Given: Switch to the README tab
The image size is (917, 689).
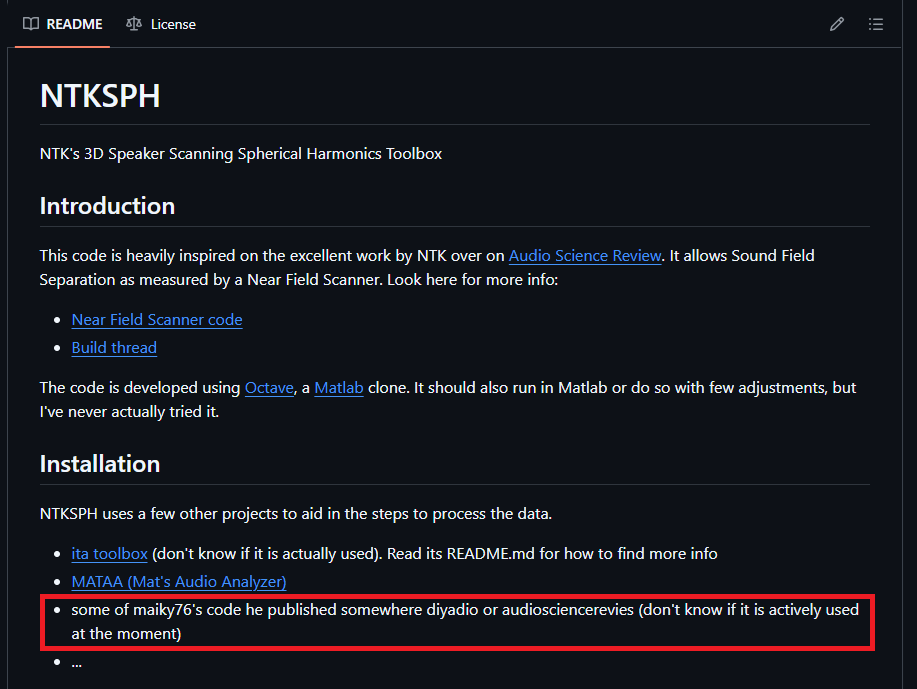Looking at the screenshot, I should [63, 24].
